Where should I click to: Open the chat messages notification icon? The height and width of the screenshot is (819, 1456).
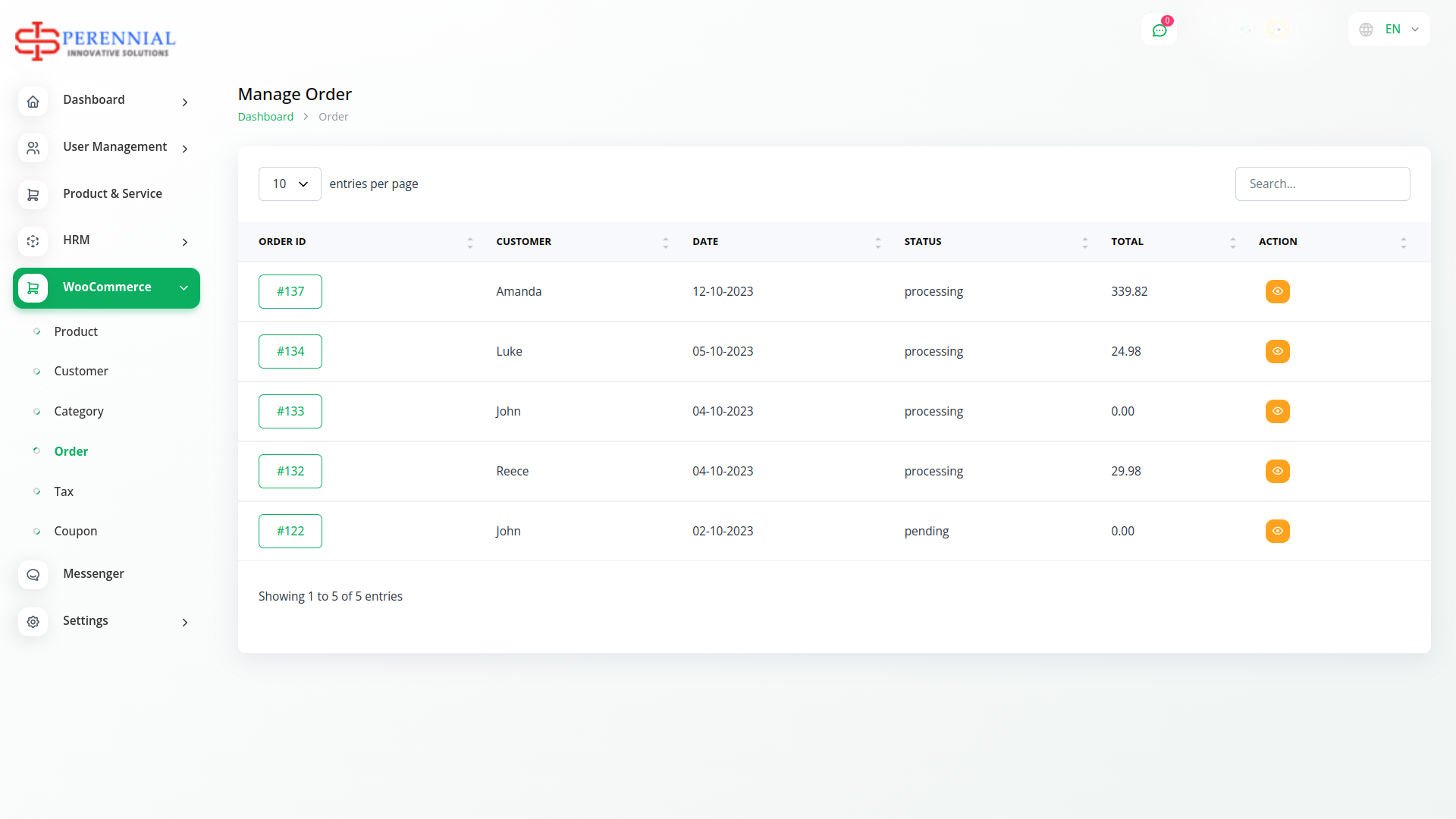pos(1159,30)
